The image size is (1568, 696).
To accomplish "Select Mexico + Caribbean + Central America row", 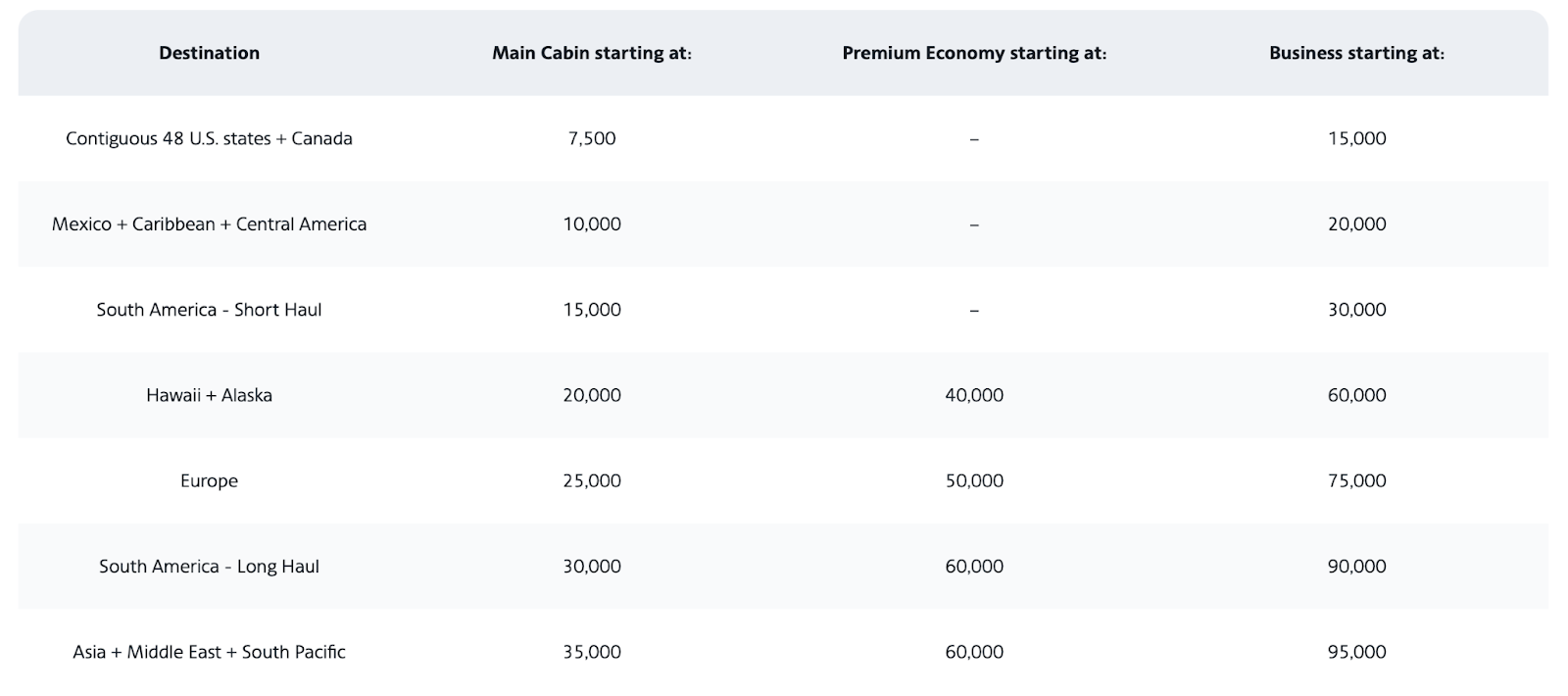I will tap(209, 224).
